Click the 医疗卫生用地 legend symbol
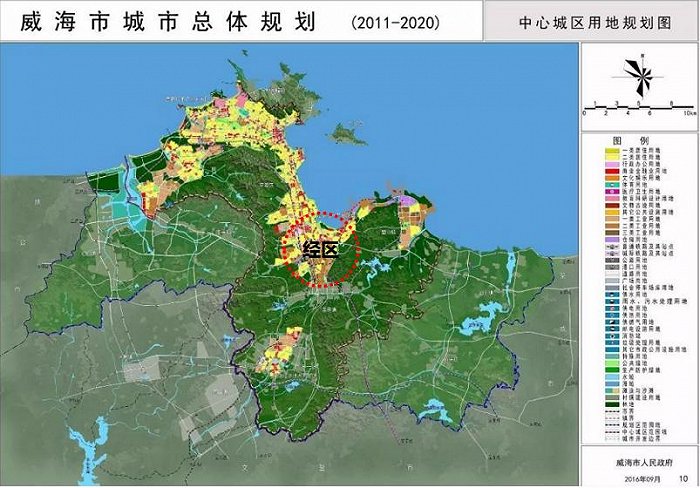This screenshot has height=488, width=700. coord(612,192)
